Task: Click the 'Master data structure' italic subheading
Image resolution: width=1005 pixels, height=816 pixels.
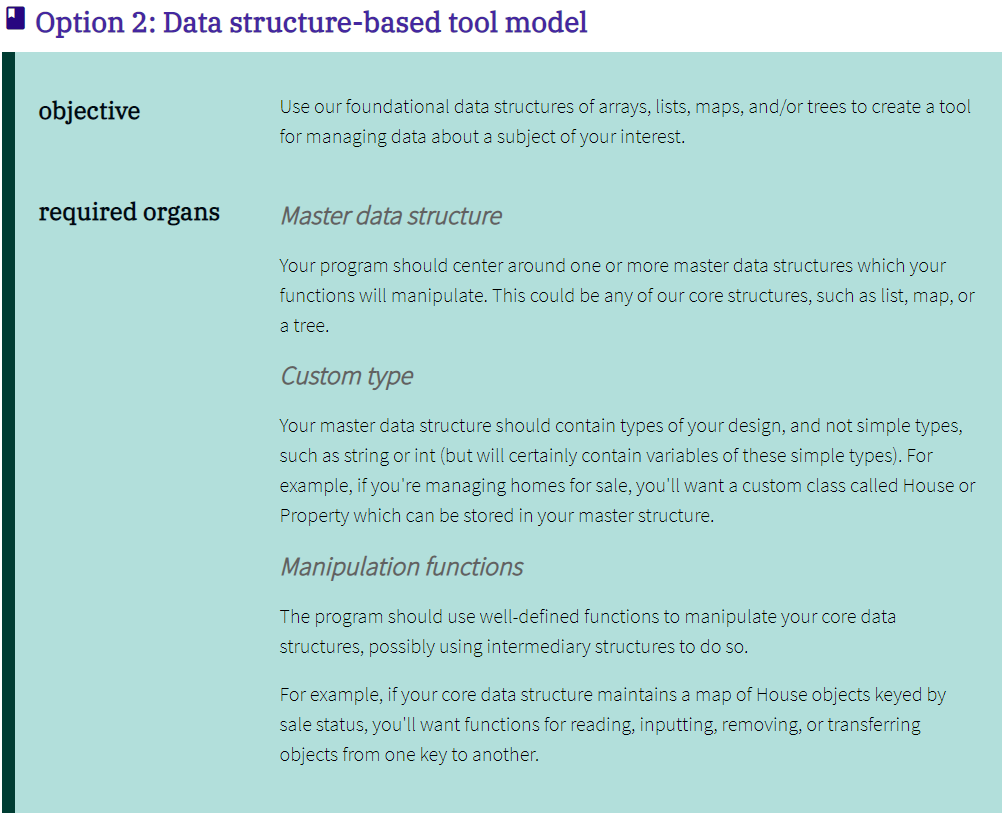Action: [x=391, y=216]
